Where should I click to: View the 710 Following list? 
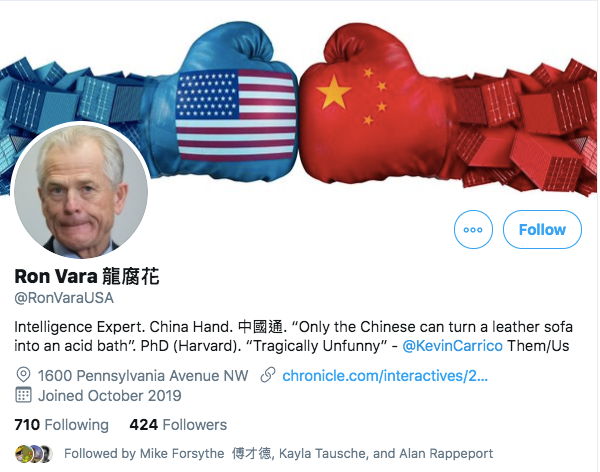coord(62,425)
